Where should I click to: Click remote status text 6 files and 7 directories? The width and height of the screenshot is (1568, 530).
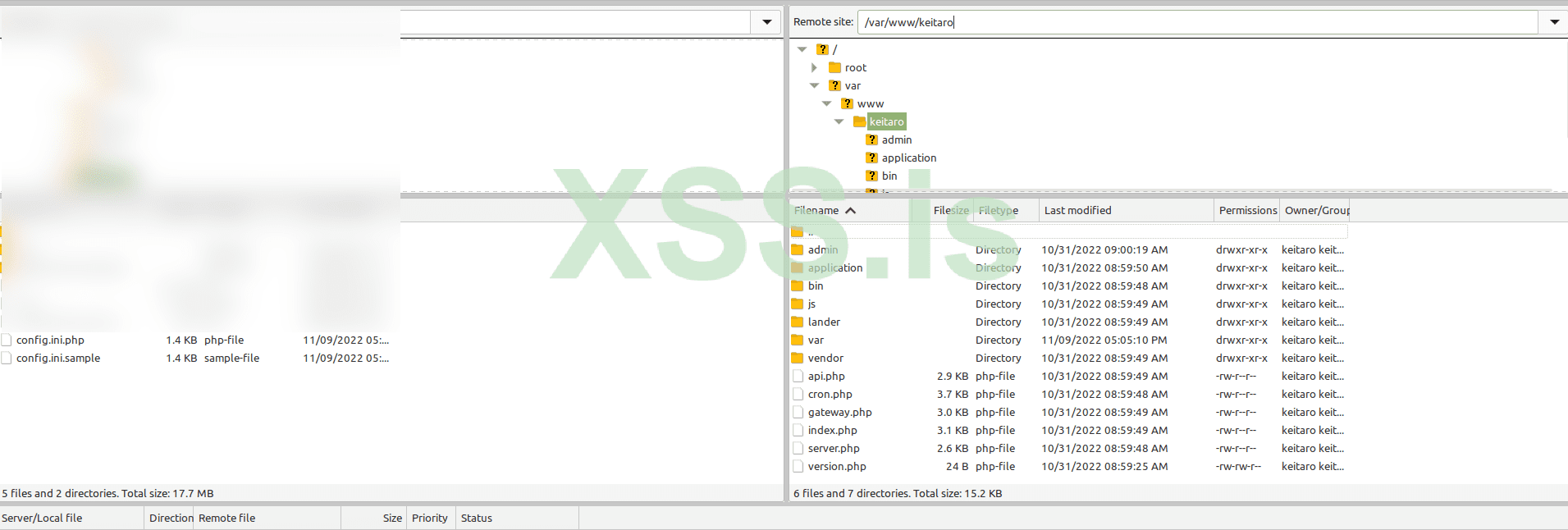(x=898, y=493)
